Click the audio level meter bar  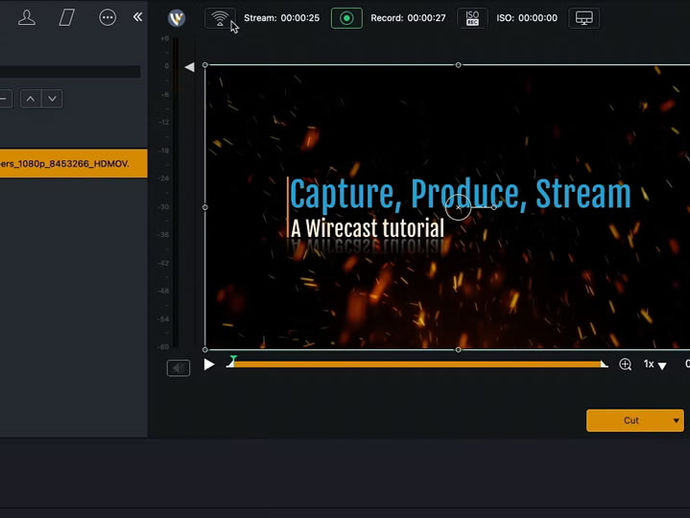coord(176,192)
